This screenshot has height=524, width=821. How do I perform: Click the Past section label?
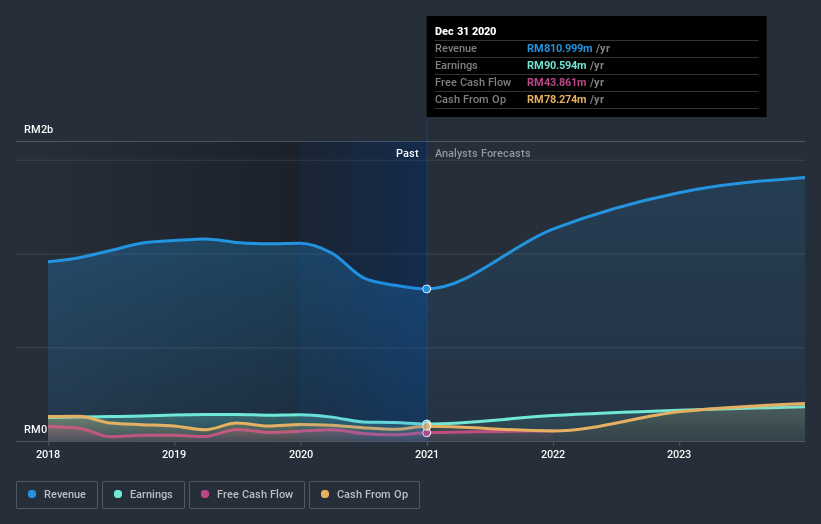[x=407, y=153]
